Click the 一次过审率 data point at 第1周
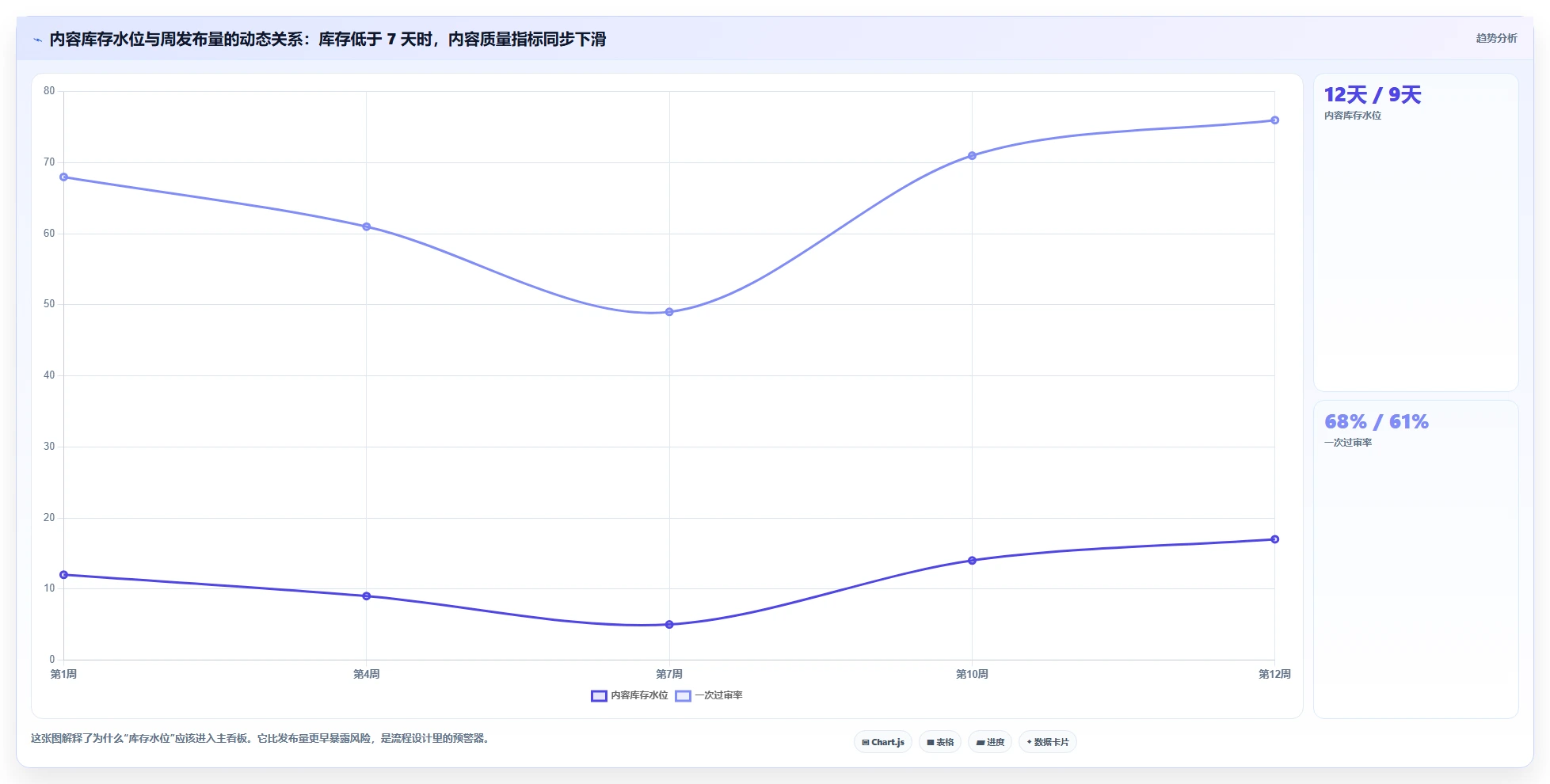The width and height of the screenshot is (1550, 784). click(64, 177)
